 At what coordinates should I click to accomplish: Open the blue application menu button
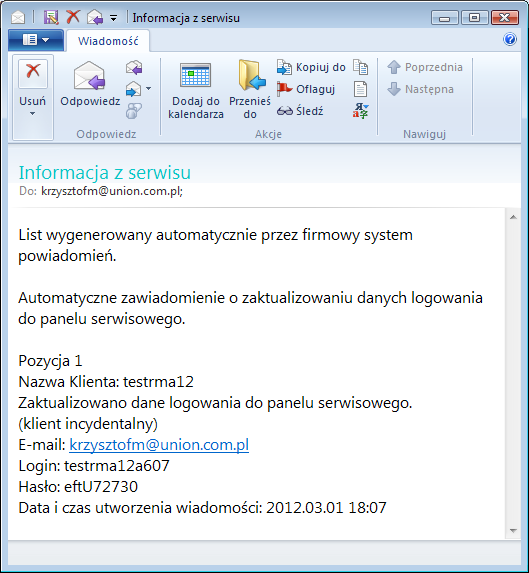36,40
